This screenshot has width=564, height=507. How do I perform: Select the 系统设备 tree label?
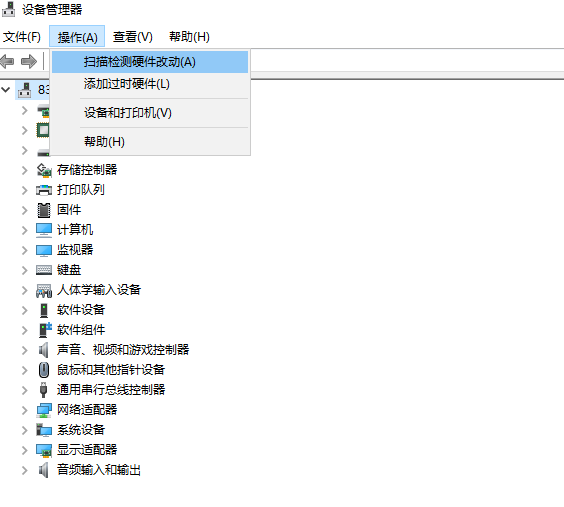pos(81,430)
